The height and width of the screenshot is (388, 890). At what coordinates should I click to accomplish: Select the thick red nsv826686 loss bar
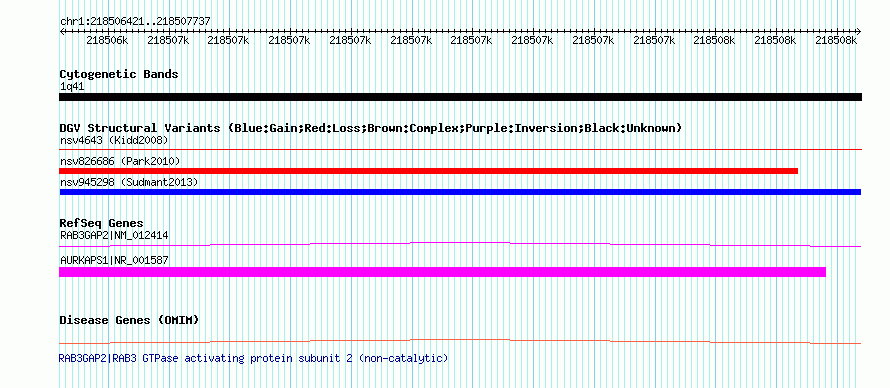tap(429, 171)
